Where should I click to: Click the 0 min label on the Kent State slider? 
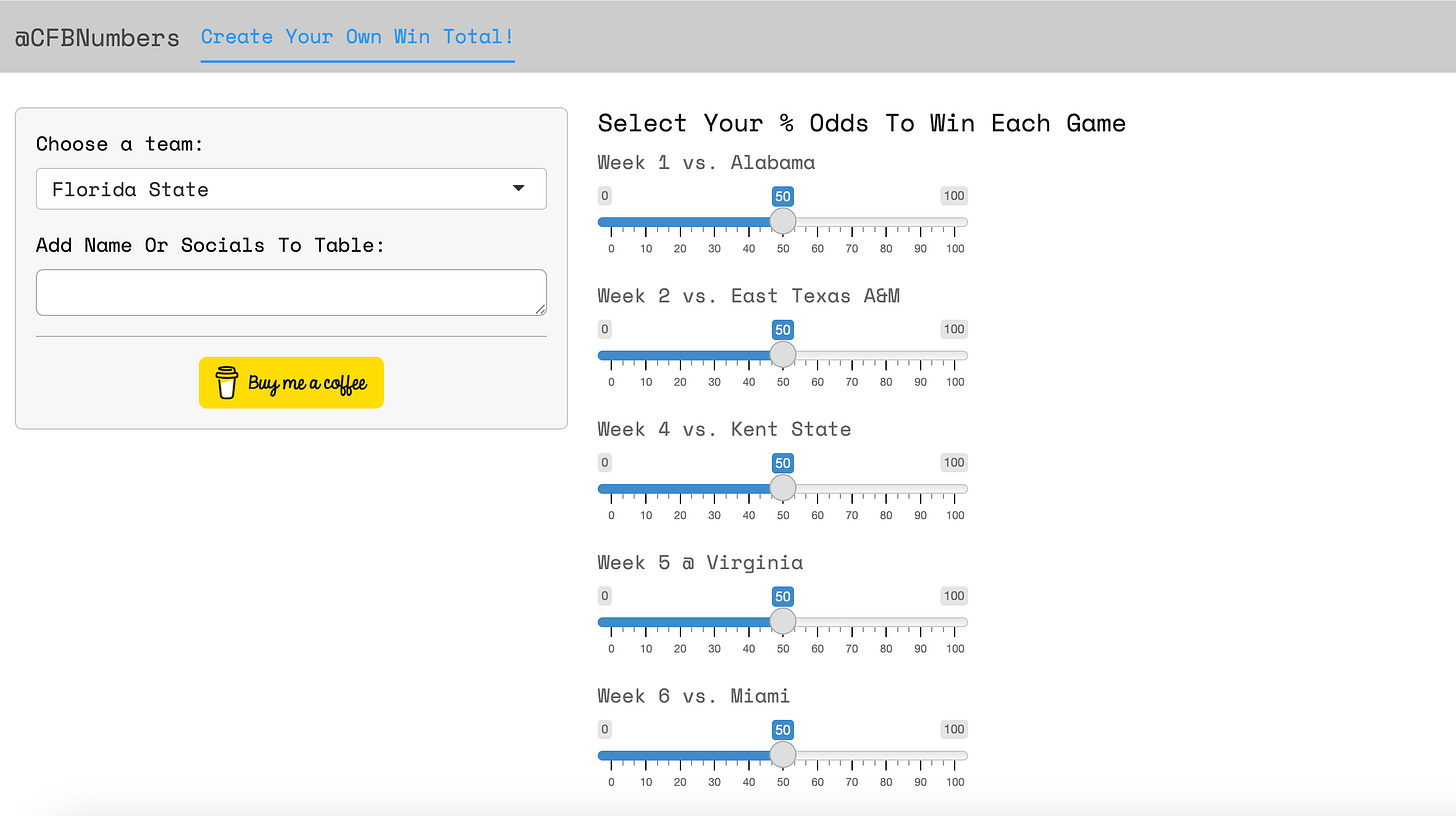click(605, 462)
